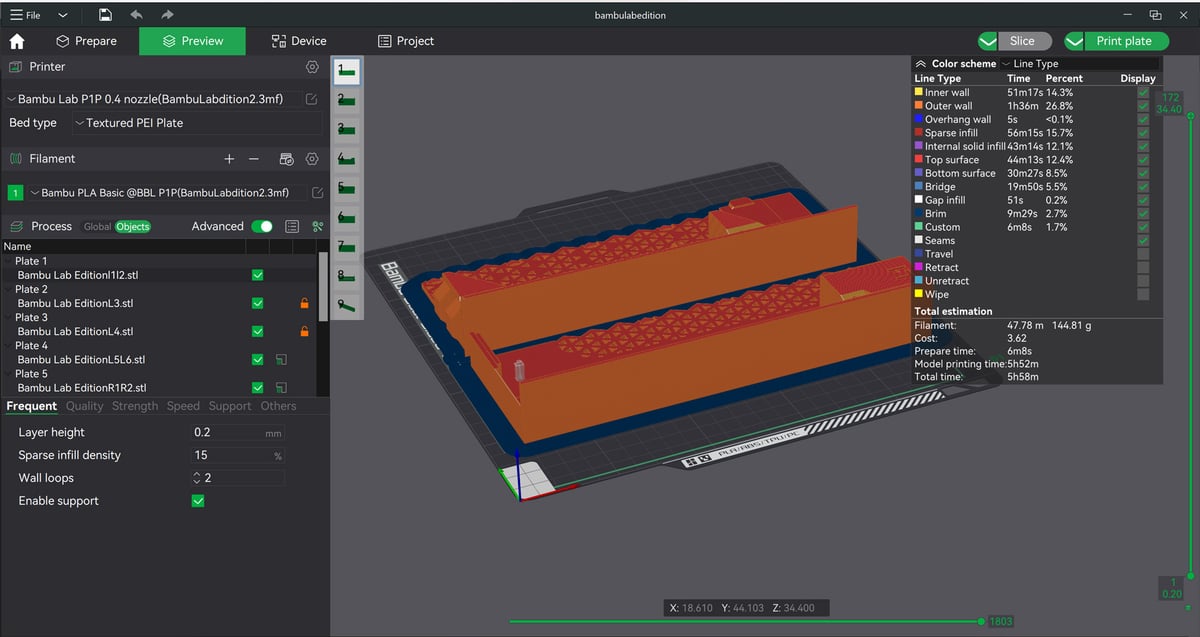Switch to the Project tab
The width and height of the screenshot is (1200, 637).
tap(406, 41)
